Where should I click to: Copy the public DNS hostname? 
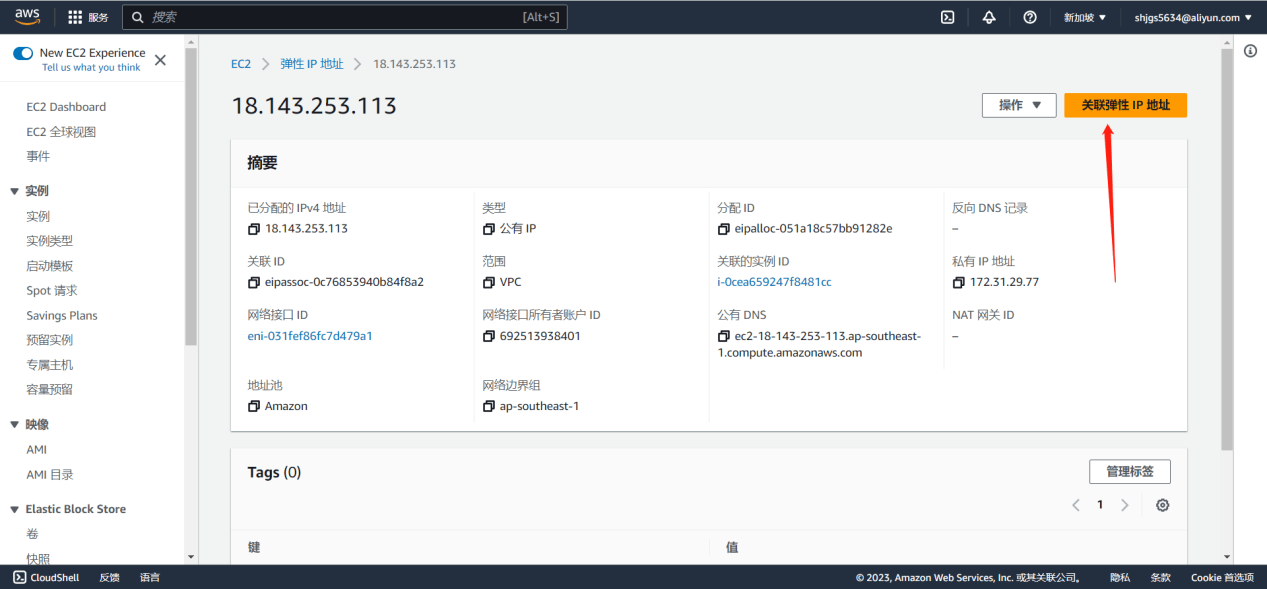coord(724,336)
